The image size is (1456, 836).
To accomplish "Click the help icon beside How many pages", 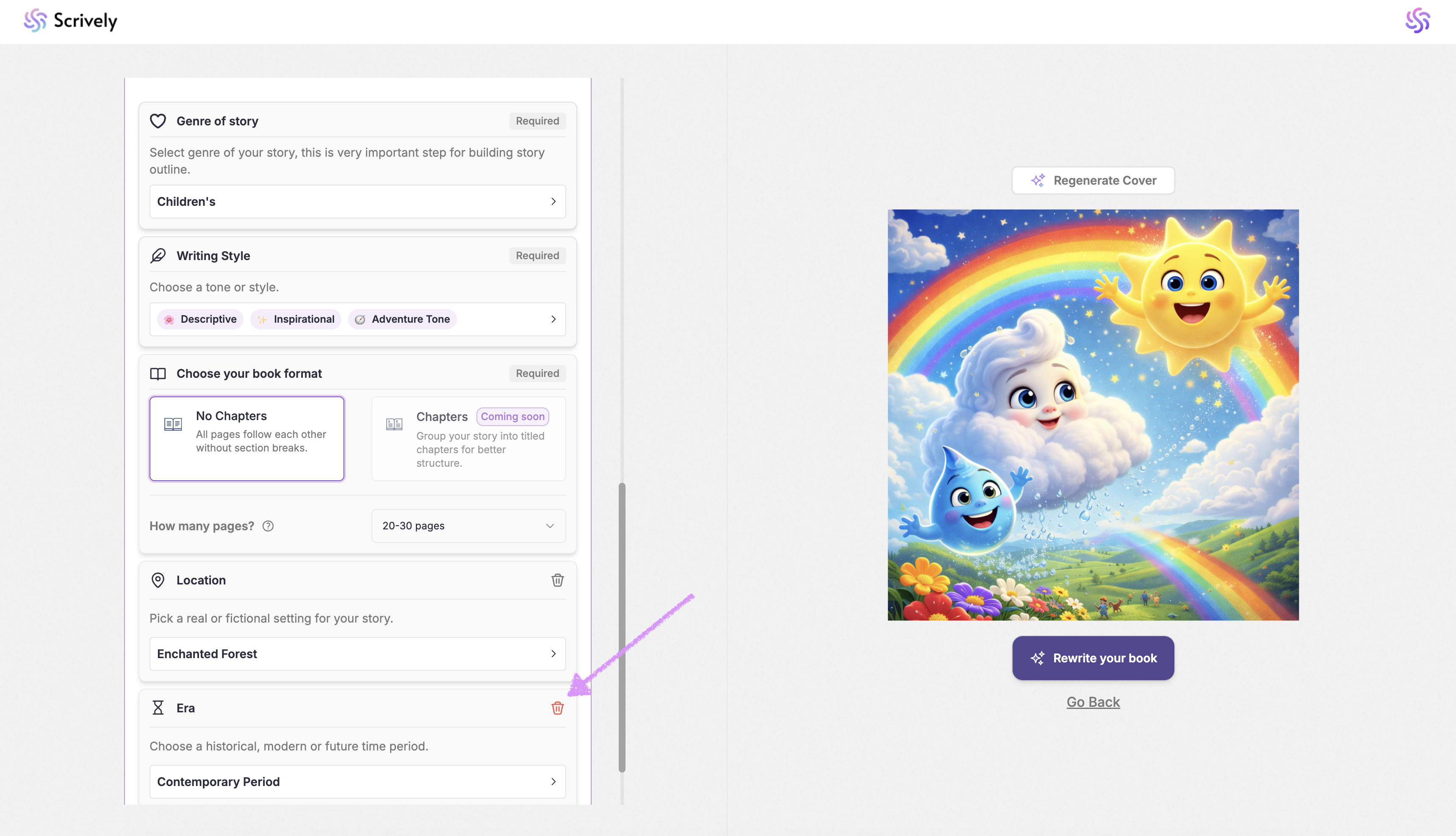I will pyautogui.click(x=268, y=526).
